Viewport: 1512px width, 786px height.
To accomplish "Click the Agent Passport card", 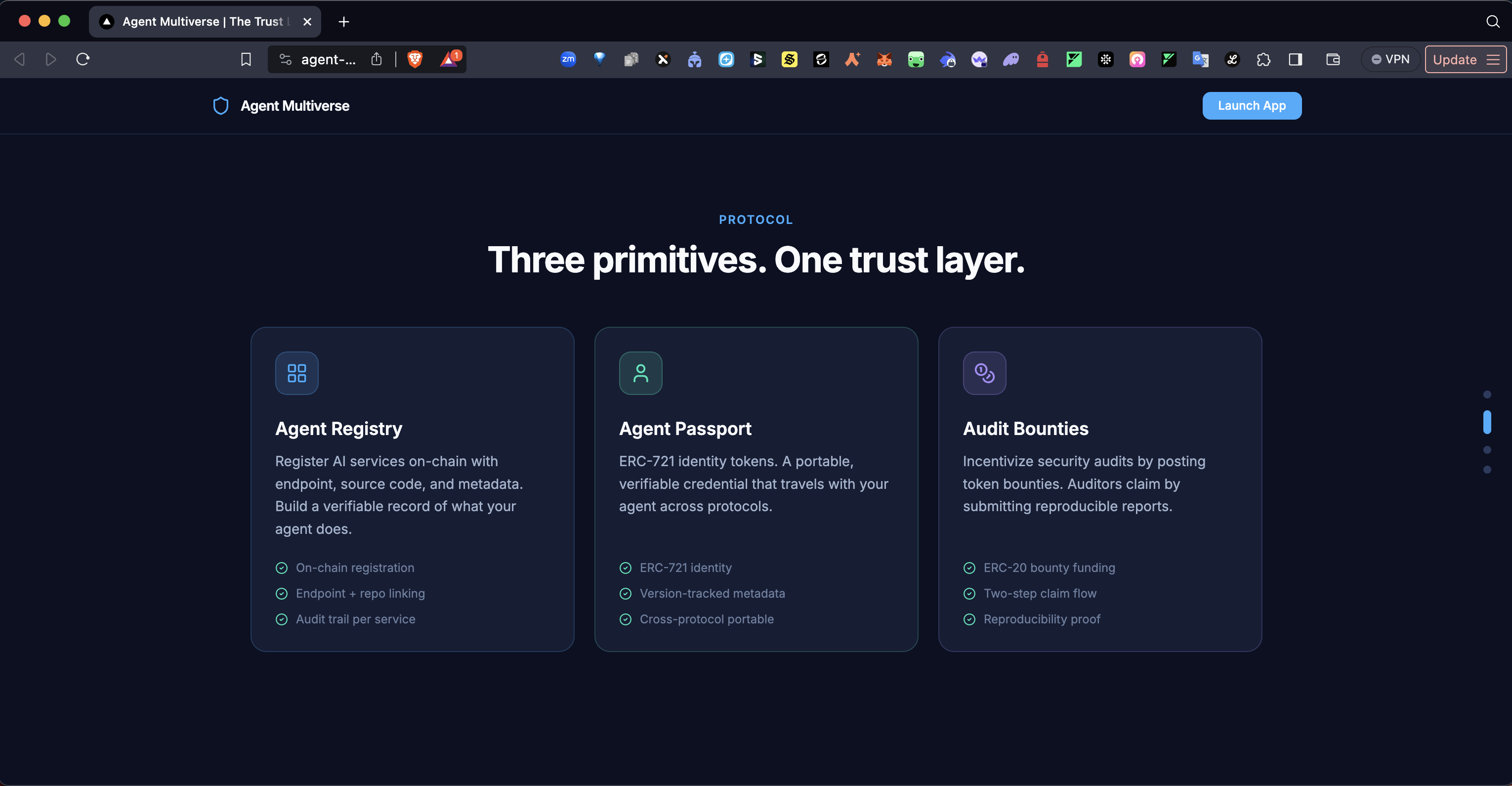I will 756,488.
